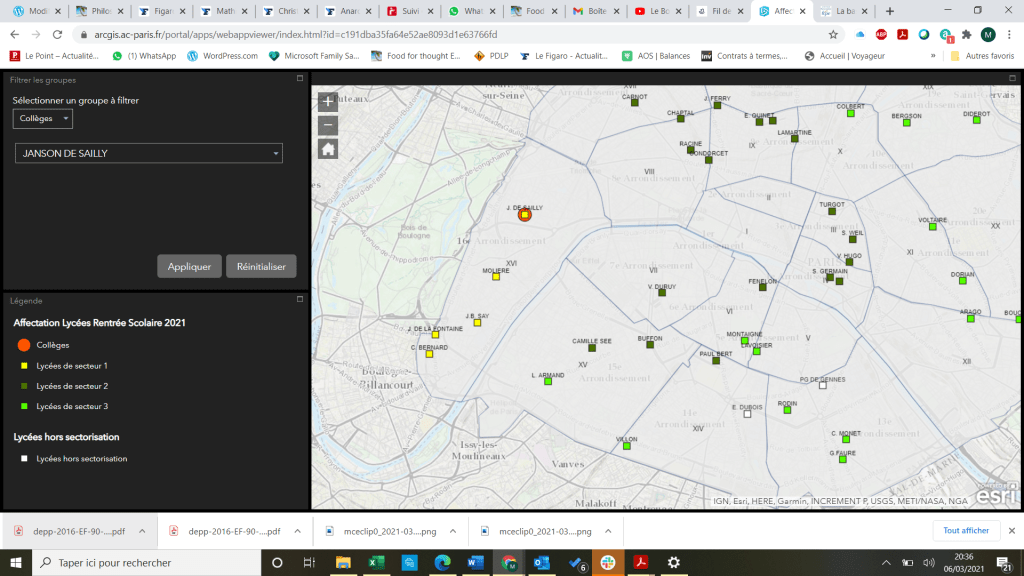Open the WordPress.com bookmark
The image size is (1024, 576).
point(222,56)
